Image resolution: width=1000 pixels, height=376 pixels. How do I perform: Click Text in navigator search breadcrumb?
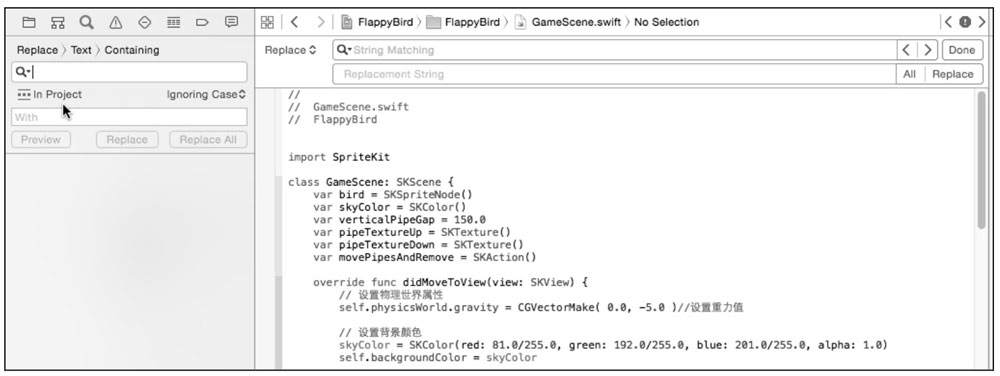pos(81,50)
